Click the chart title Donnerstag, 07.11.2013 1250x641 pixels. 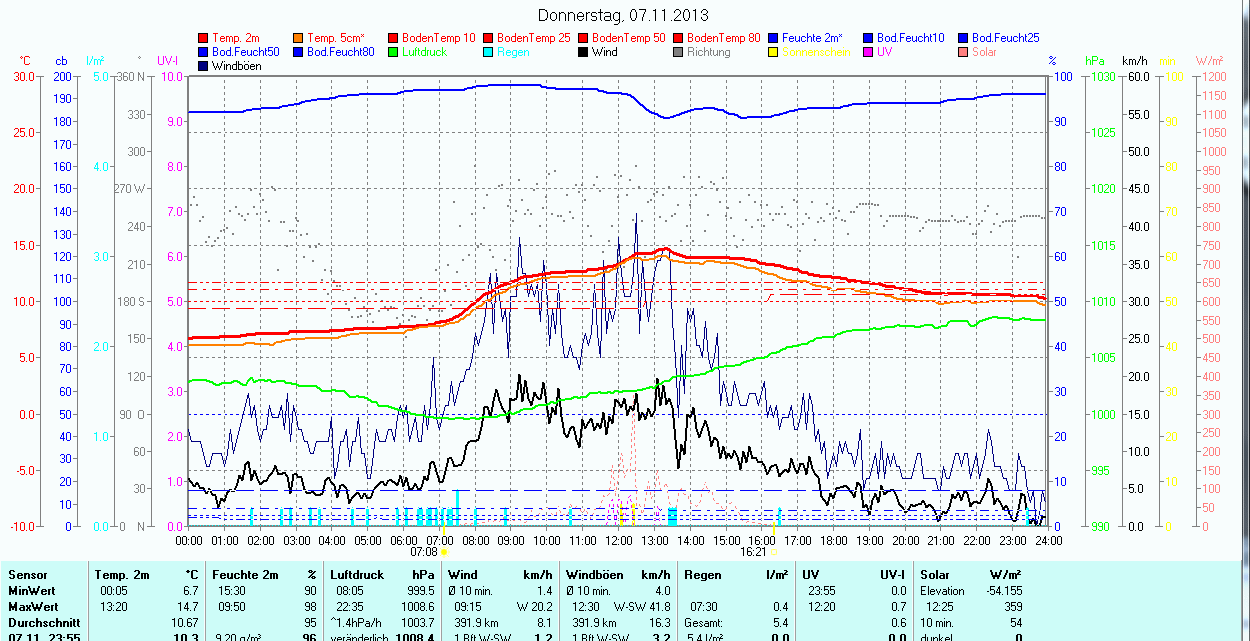click(x=623, y=15)
